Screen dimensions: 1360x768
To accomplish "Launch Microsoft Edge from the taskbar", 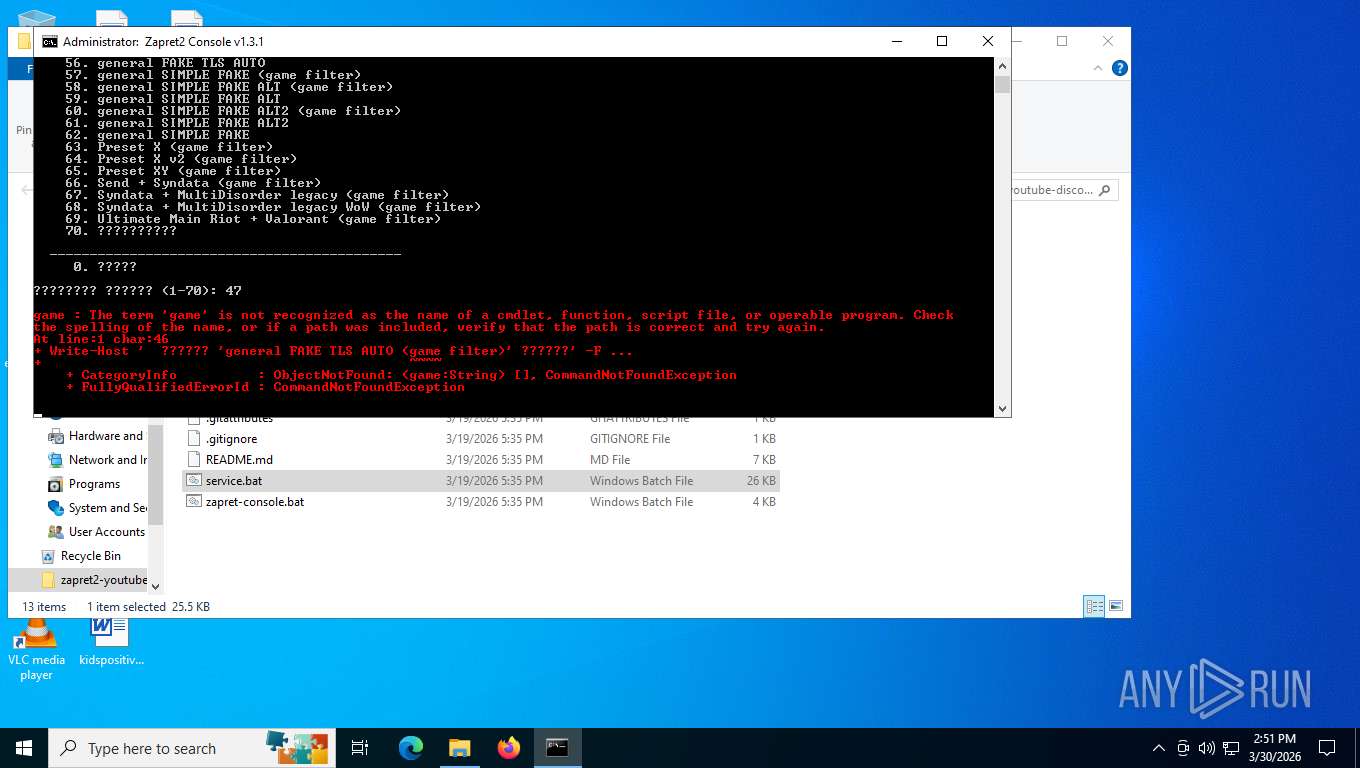I will point(411,748).
